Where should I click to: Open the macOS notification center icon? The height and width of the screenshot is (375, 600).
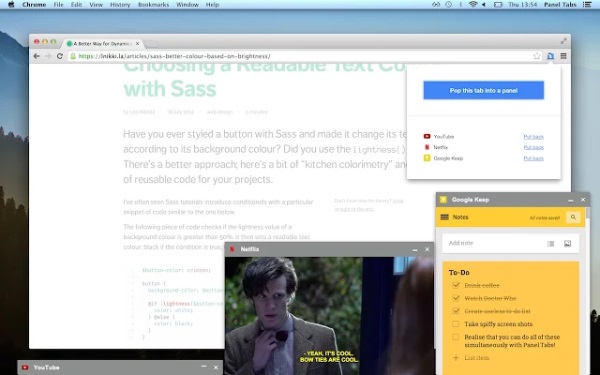coord(587,5)
